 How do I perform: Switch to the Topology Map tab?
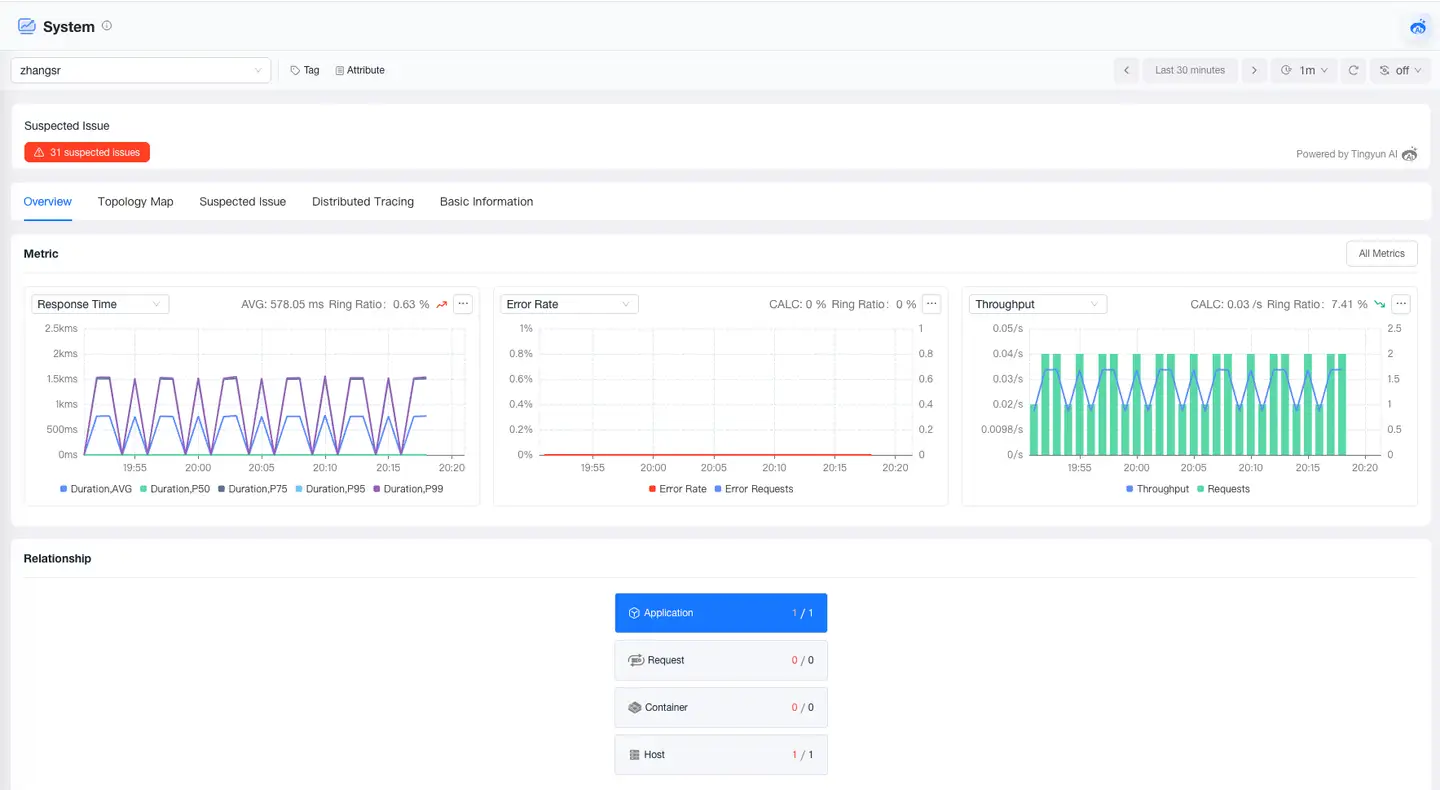tap(135, 201)
